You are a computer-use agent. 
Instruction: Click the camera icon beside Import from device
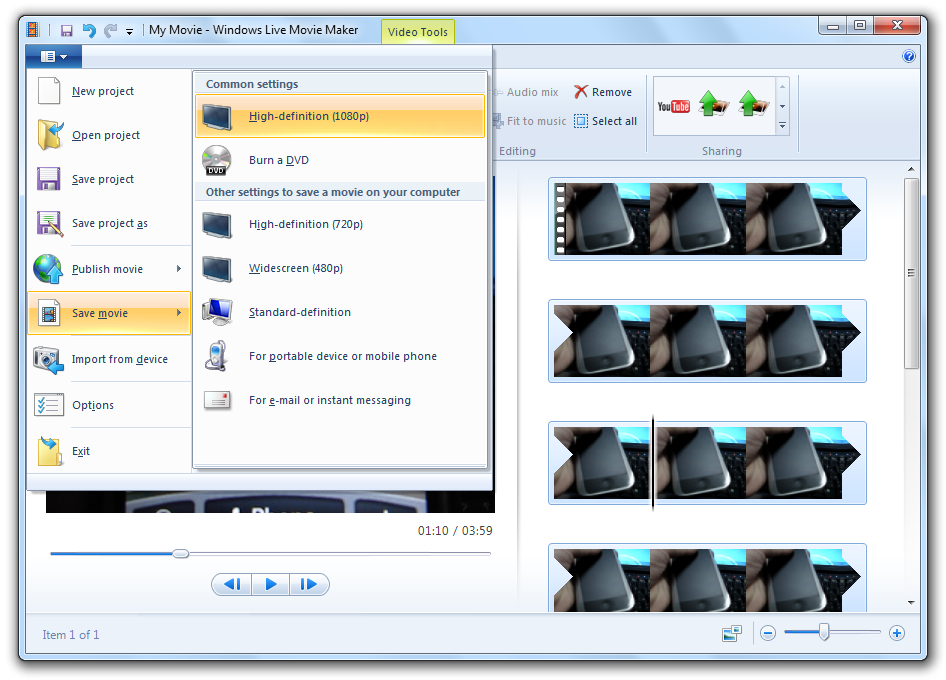click(48, 360)
